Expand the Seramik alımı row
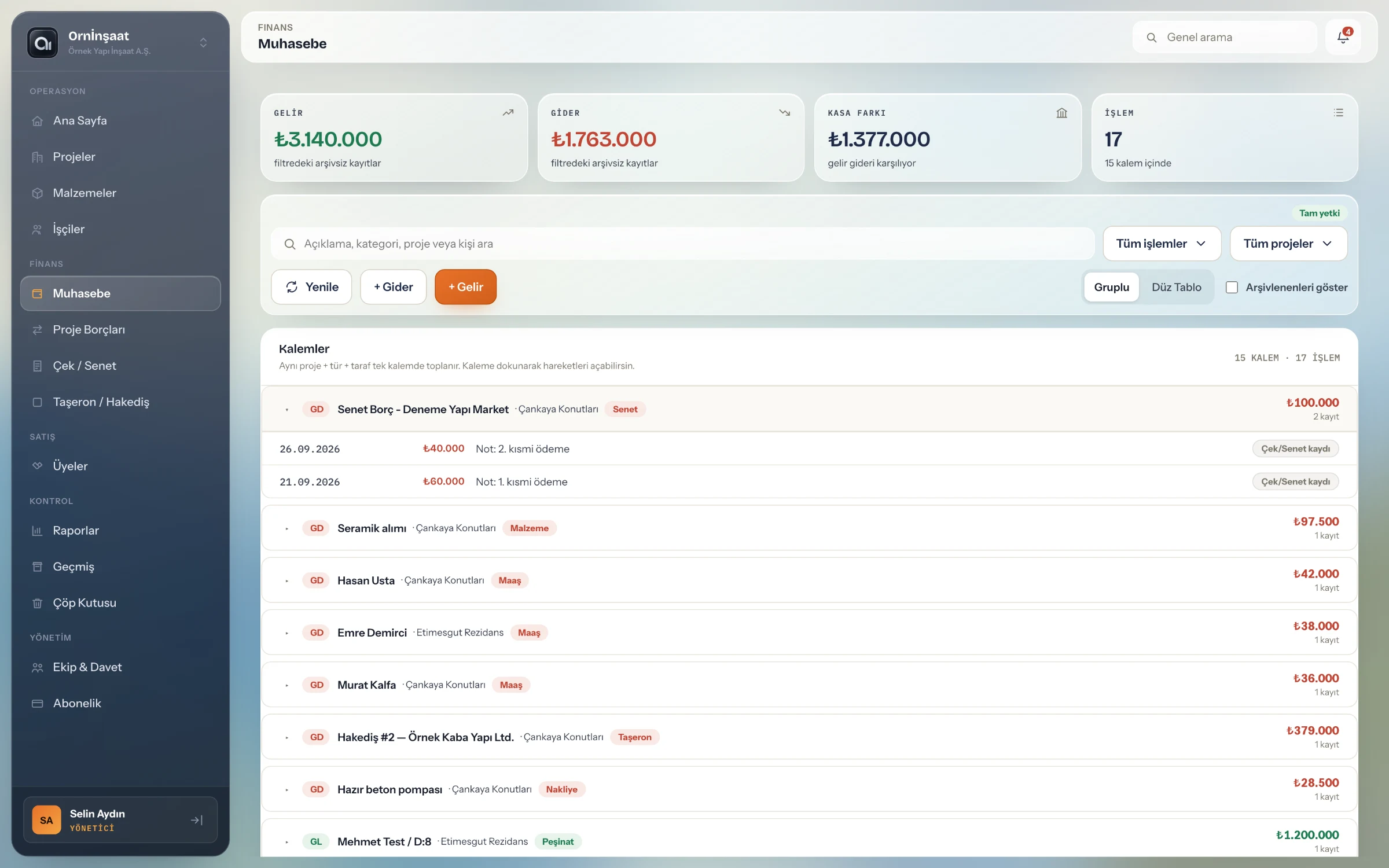The height and width of the screenshot is (868, 1389). pyautogui.click(x=286, y=529)
